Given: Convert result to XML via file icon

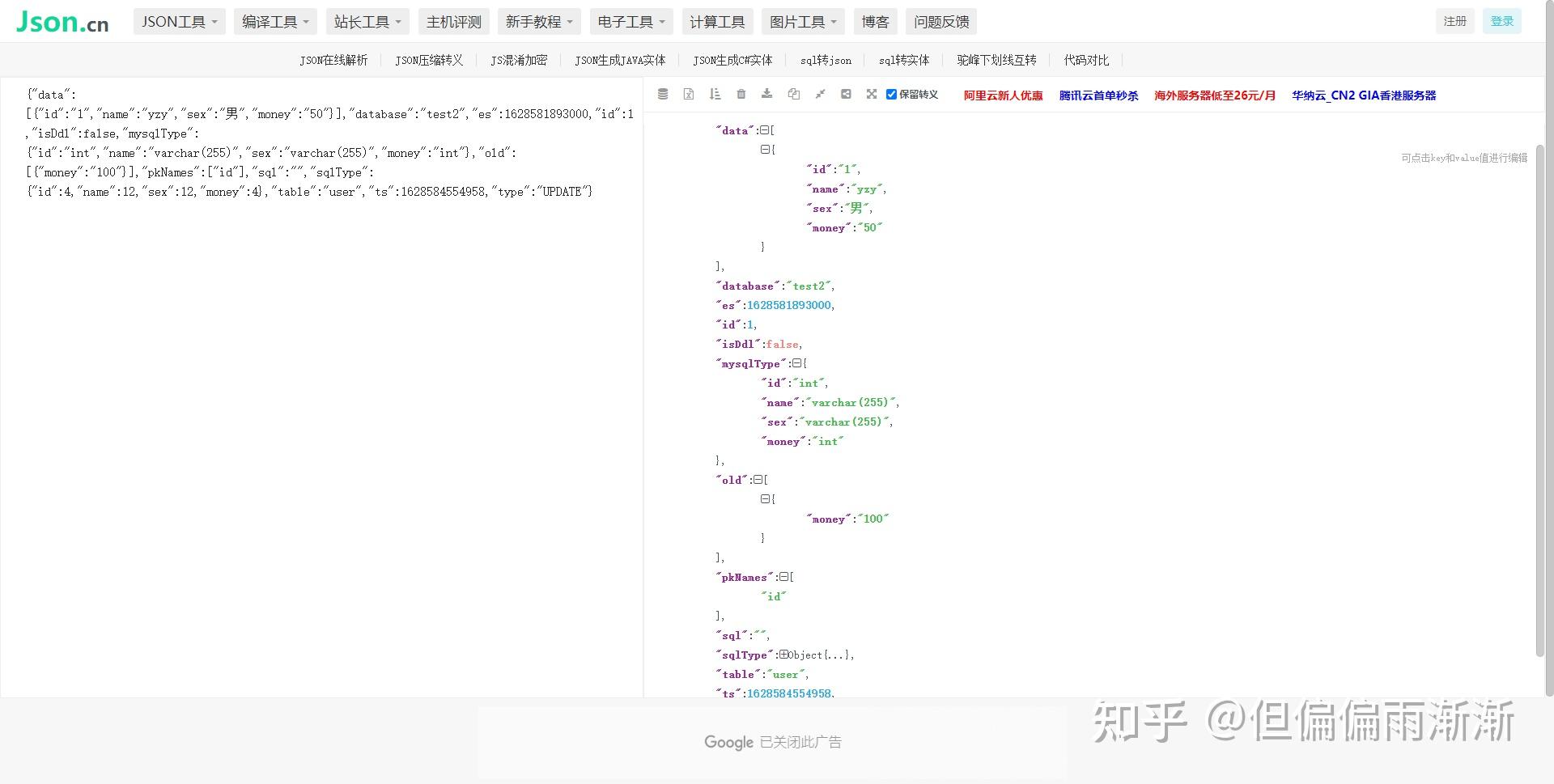Looking at the screenshot, I should [689, 95].
